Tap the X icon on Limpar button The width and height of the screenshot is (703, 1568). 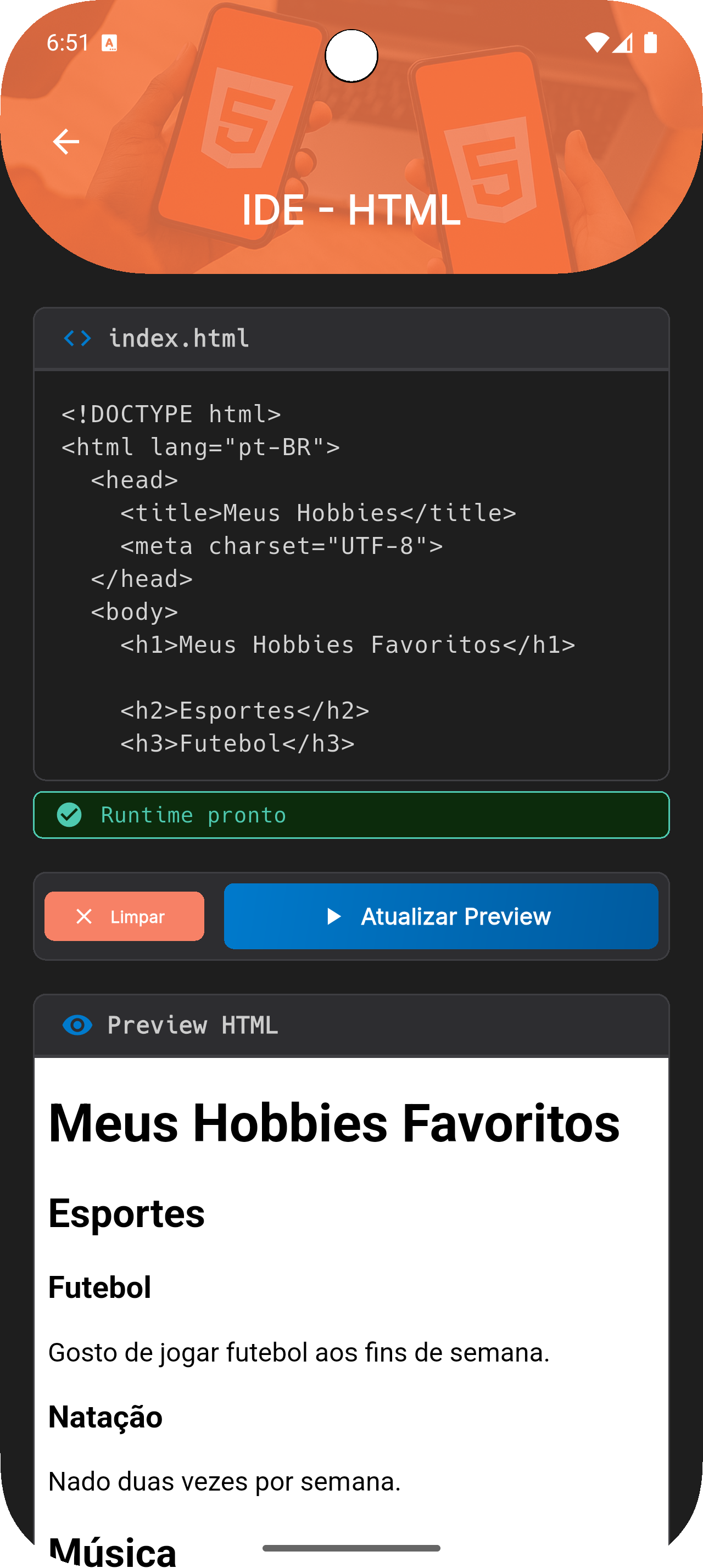click(84, 916)
